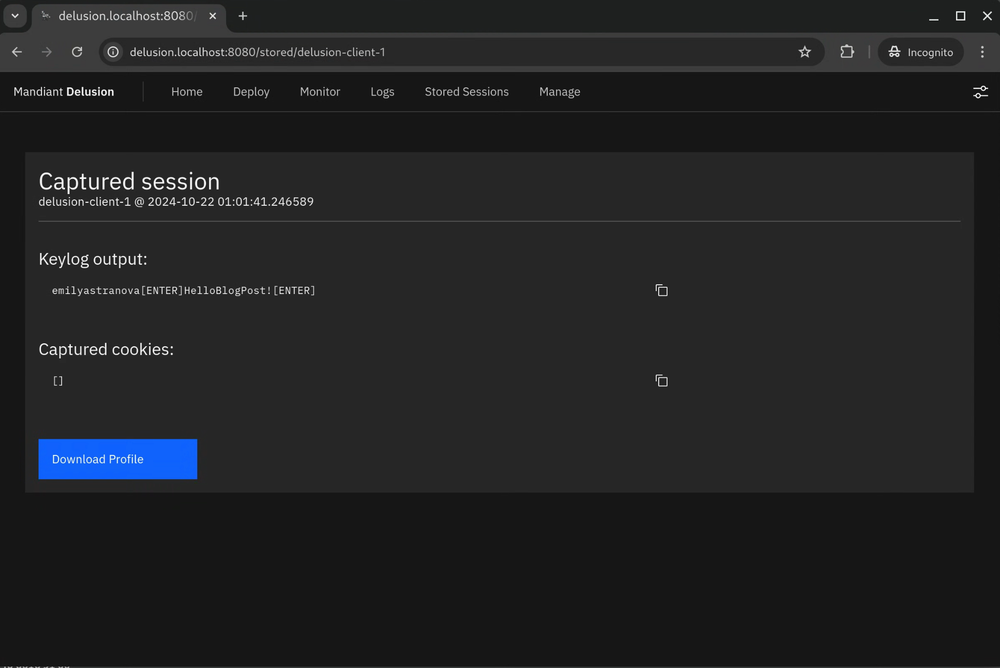Viewport: 1000px width, 668px height.
Task: Open the Manage section
Action: 559,92
